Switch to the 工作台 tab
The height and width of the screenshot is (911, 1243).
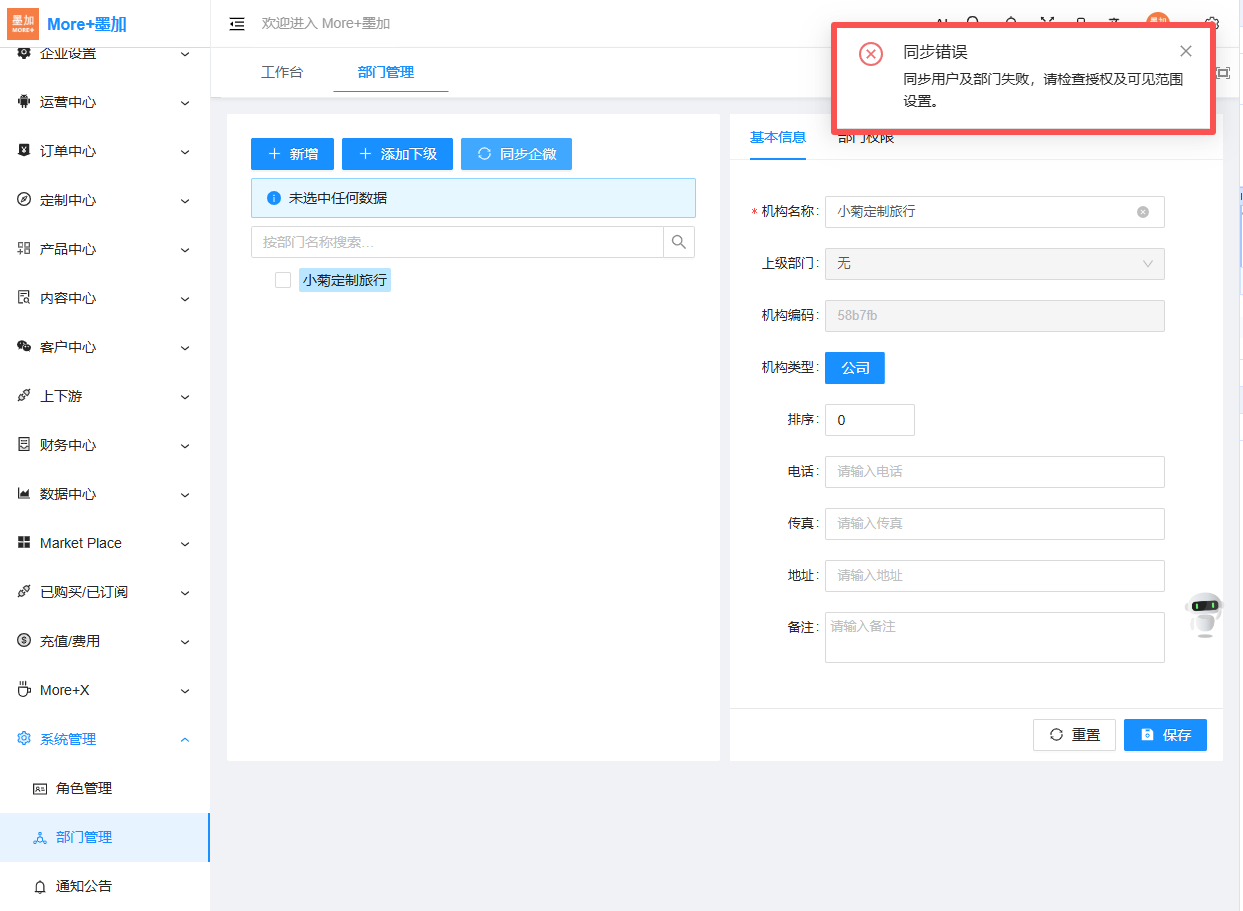[x=281, y=72]
